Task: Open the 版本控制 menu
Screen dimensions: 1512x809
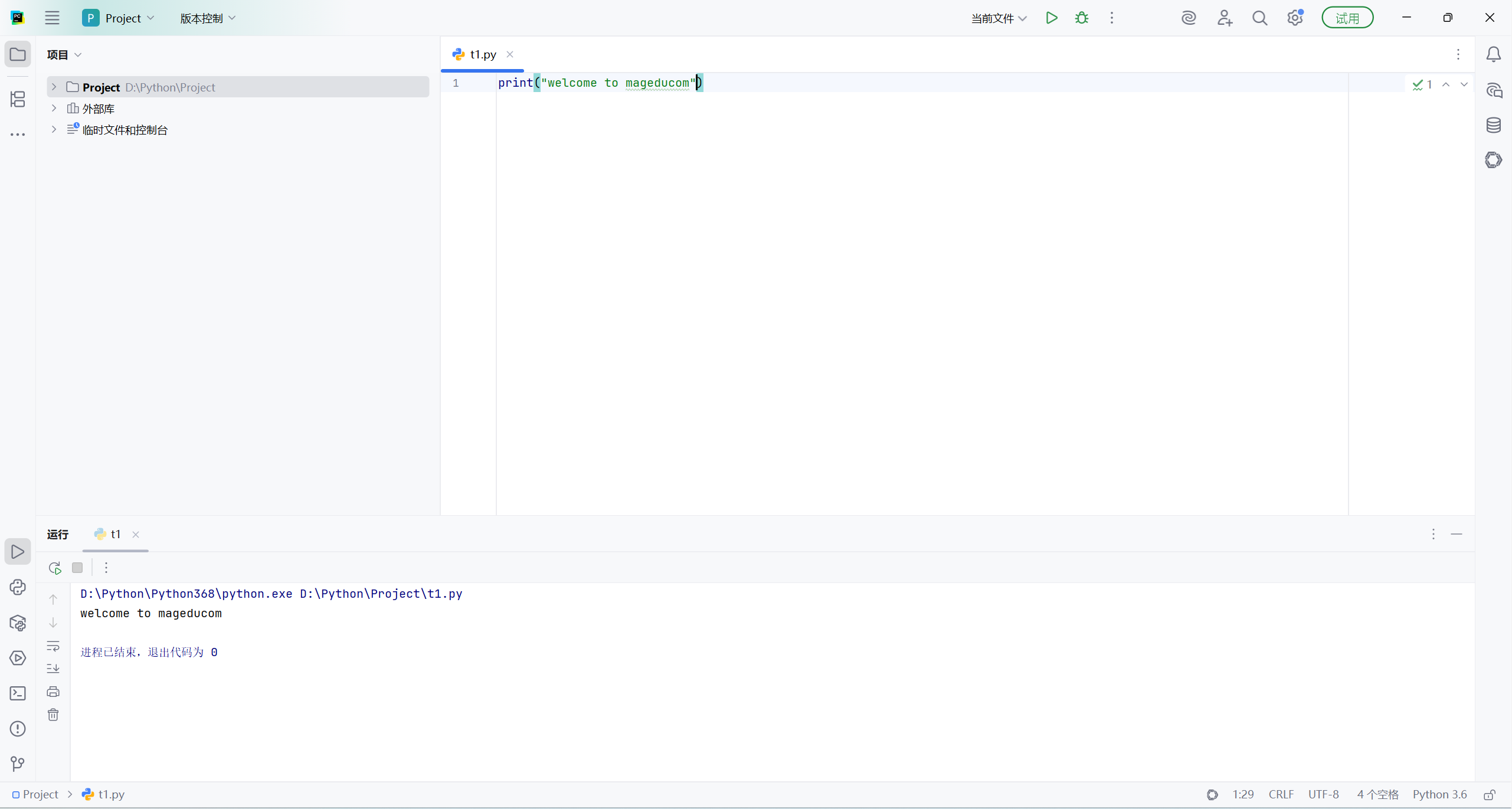Action: 208,18
